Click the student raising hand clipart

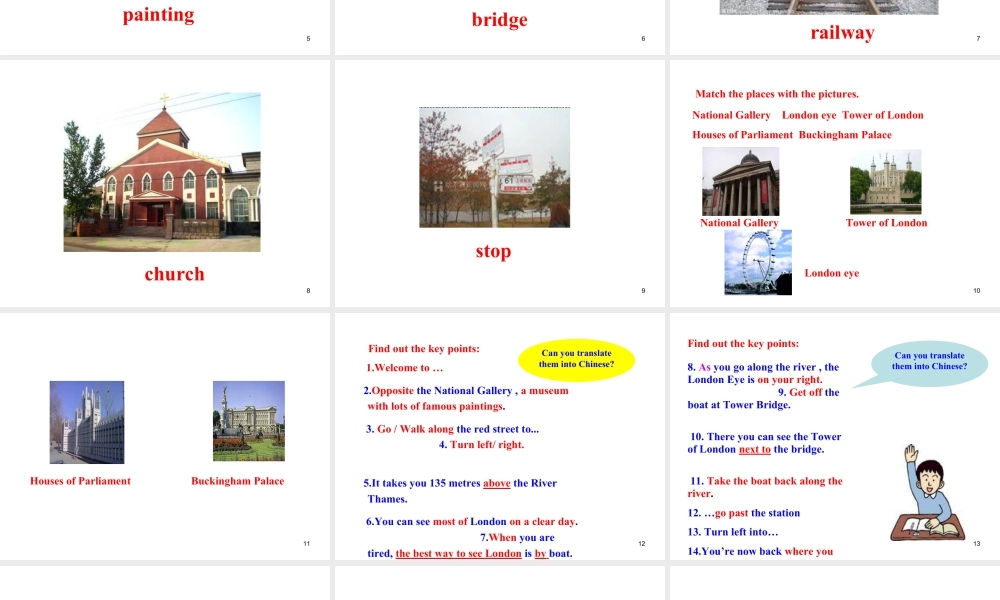coord(925,493)
